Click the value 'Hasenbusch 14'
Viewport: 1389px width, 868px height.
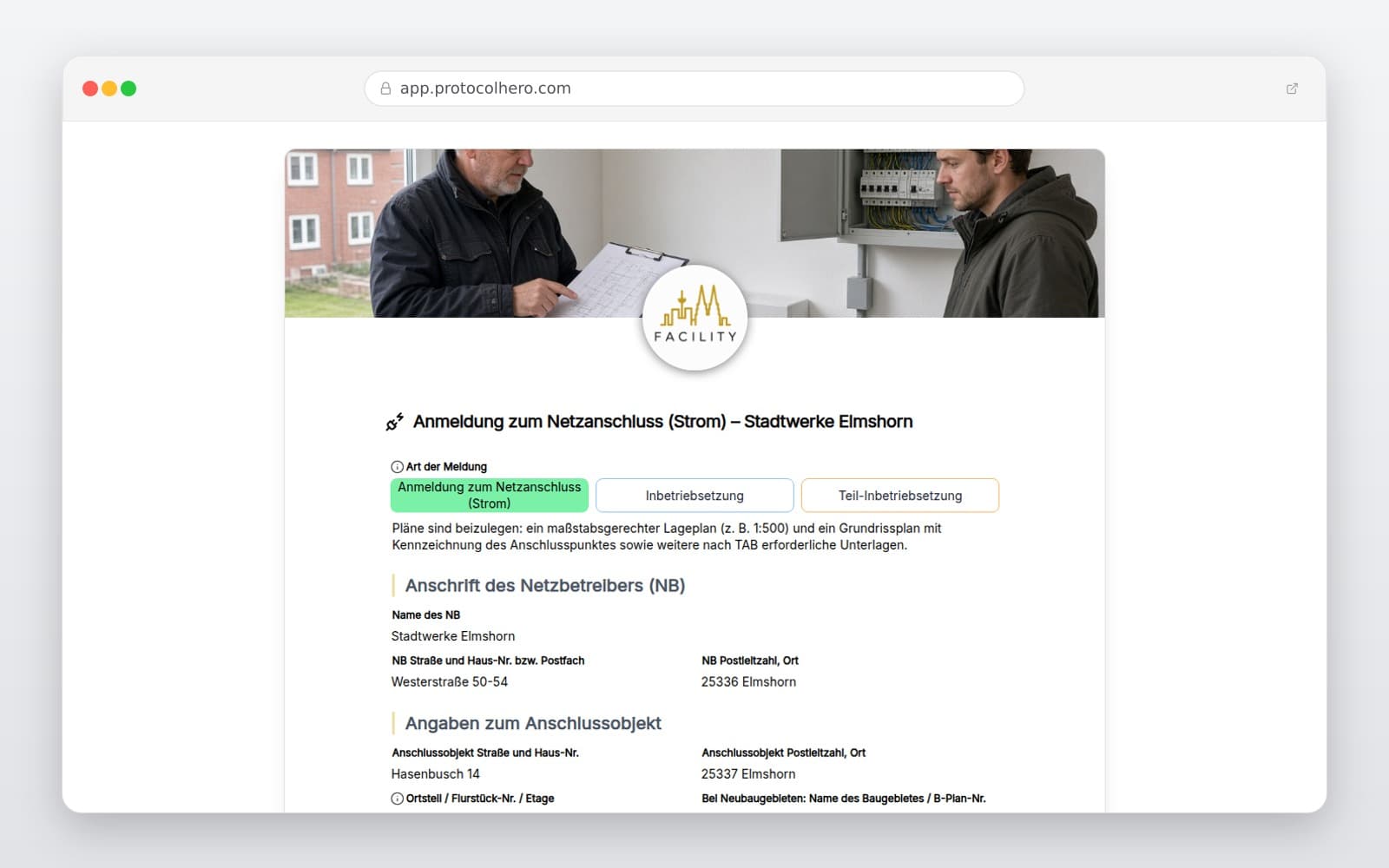pyautogui.click(x=436, y=774)
